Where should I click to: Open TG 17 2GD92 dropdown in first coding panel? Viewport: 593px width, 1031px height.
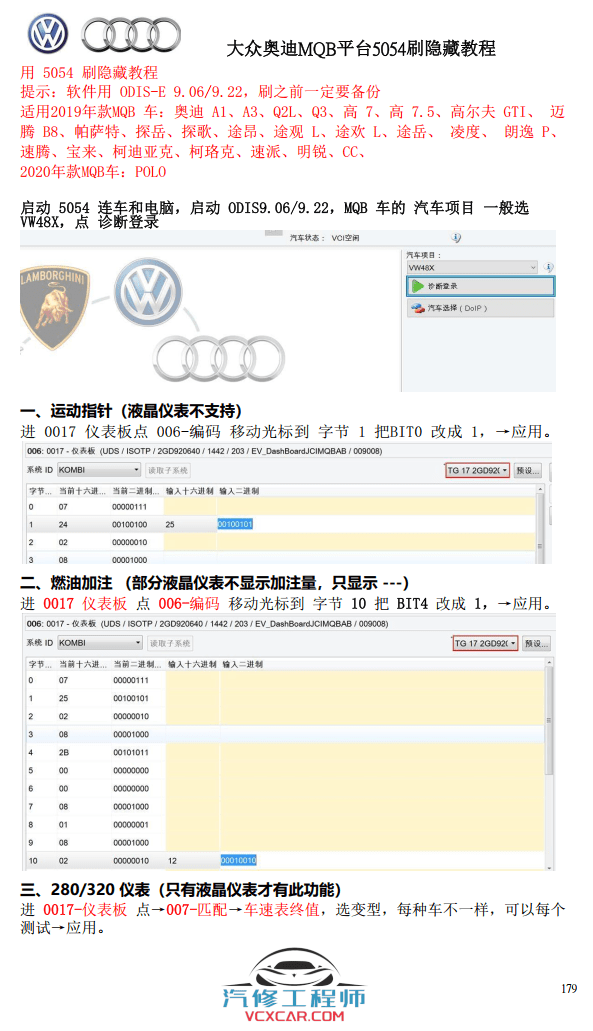coord(477,470)
